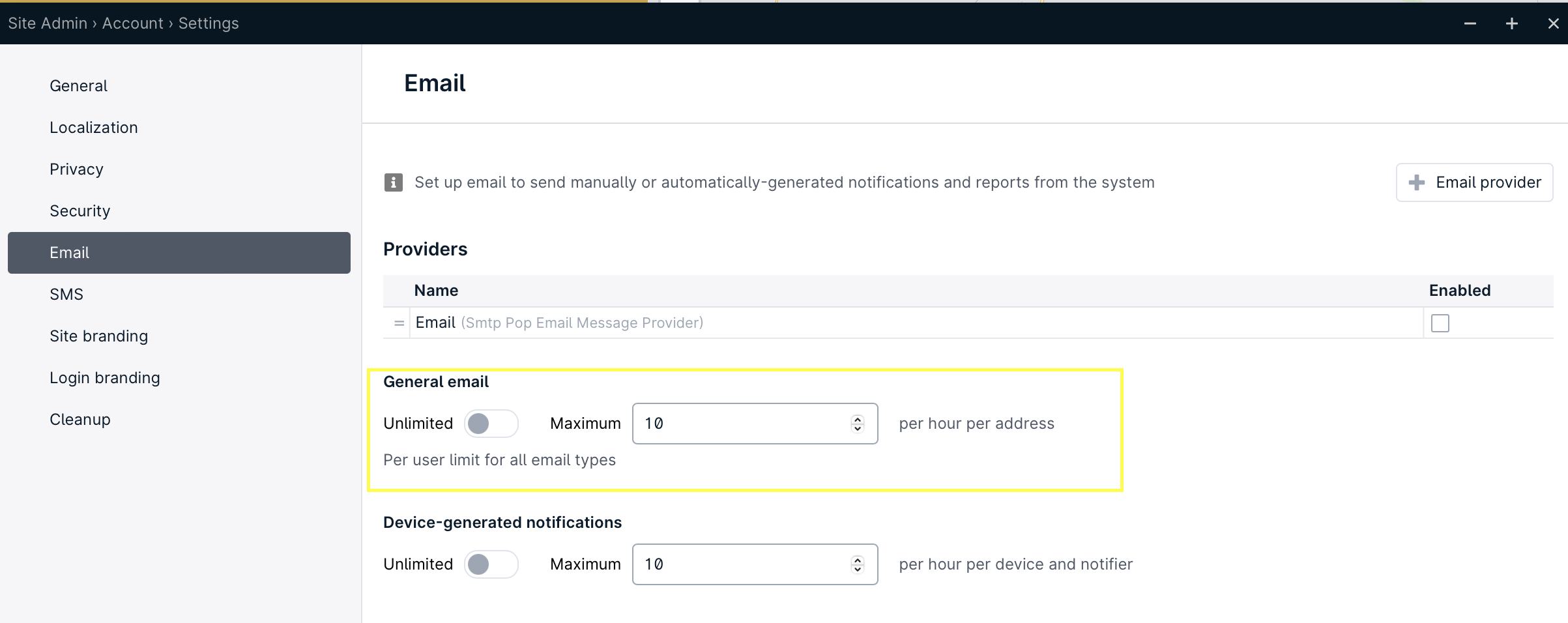Decrease Device notifications maximum with down arrow
The width and height of the screenshot is (1568, 623).
[x=858, y=569]
